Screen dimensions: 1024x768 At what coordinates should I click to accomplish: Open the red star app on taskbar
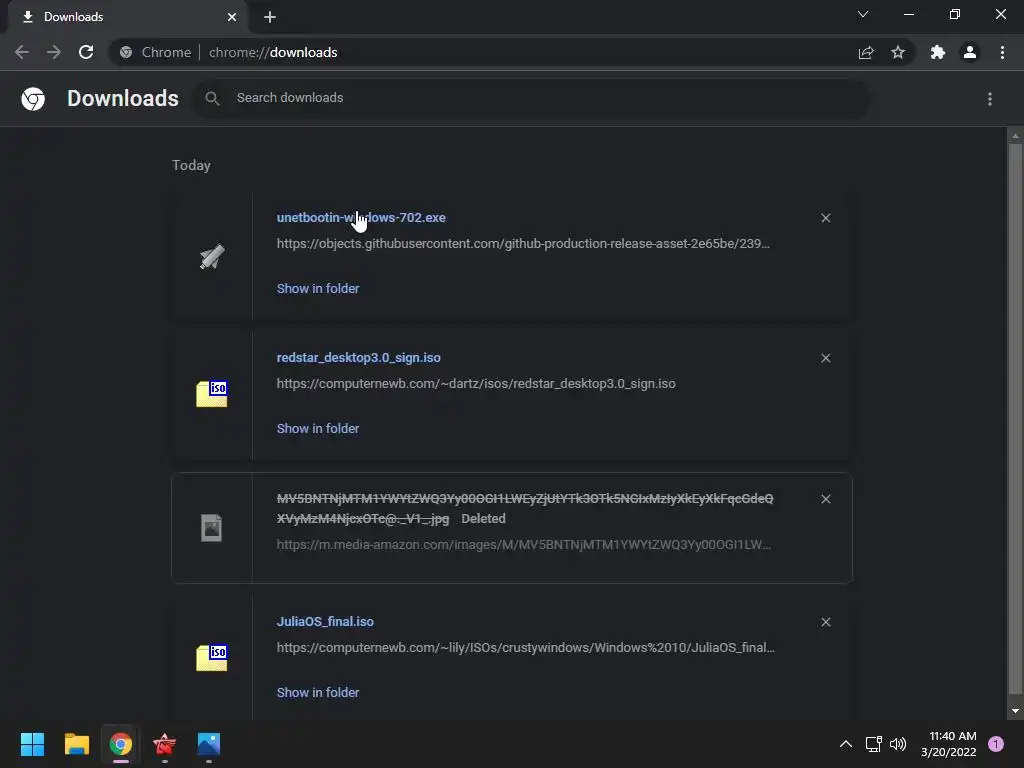pos(165,744)
